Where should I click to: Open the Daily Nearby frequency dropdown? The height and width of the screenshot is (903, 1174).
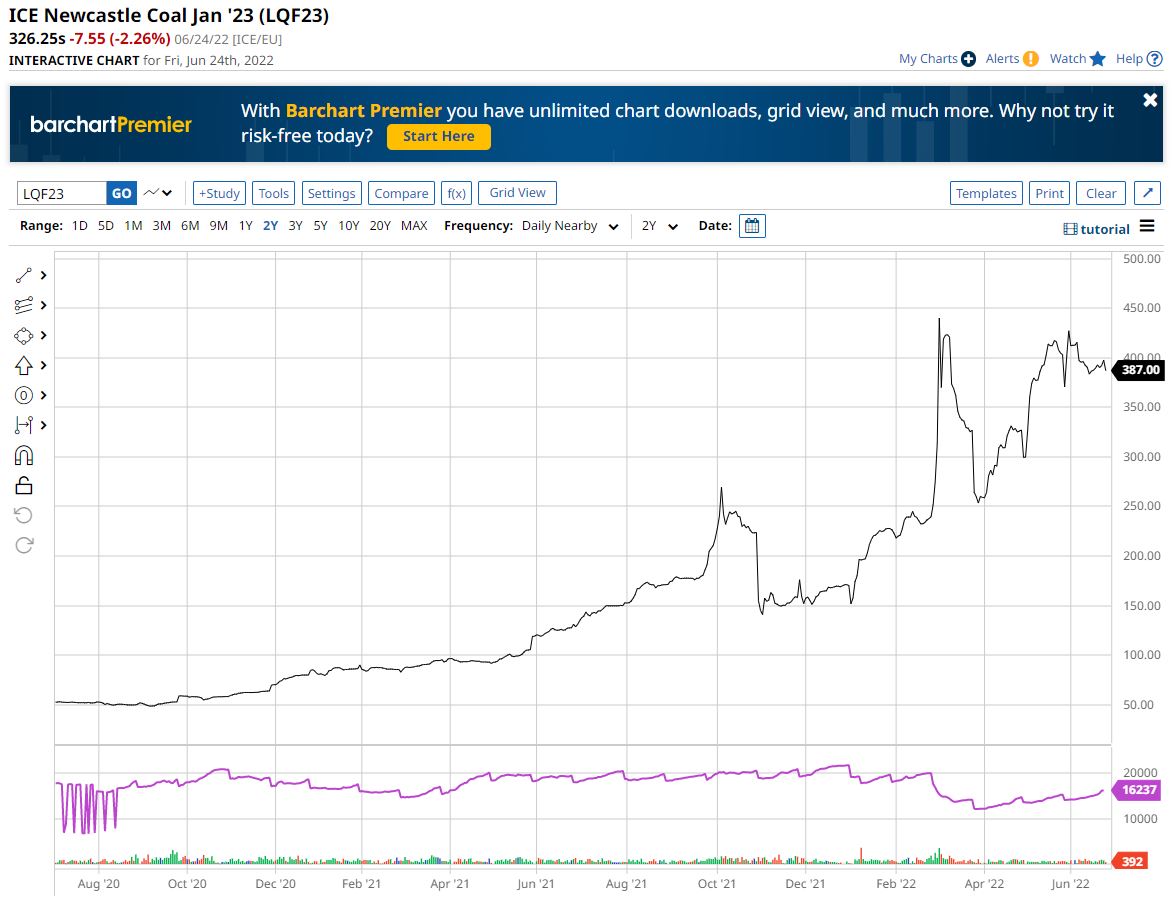pyautogui.click(x=570, y=226)
